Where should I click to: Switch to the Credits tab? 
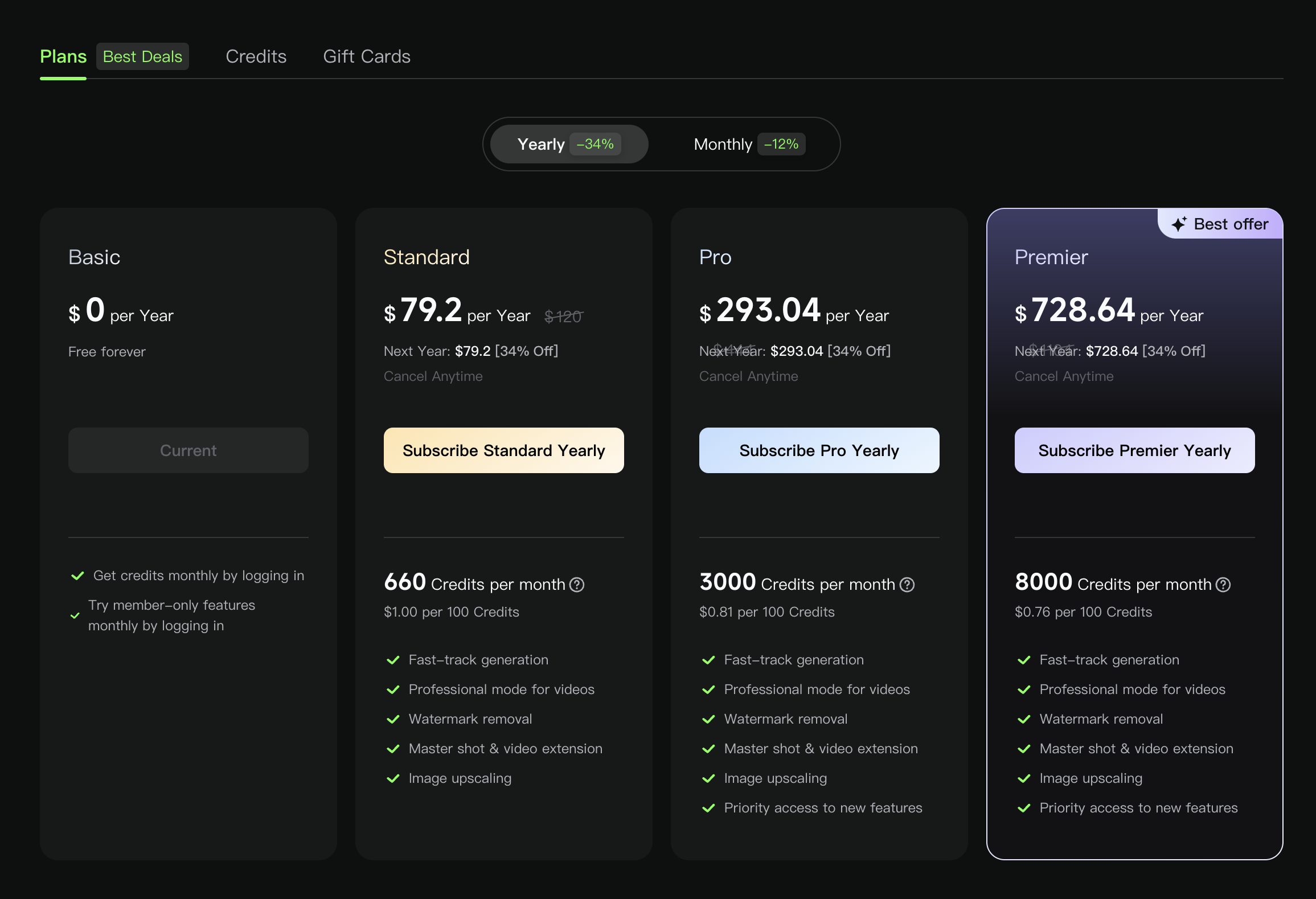click(x=256, y=56)
